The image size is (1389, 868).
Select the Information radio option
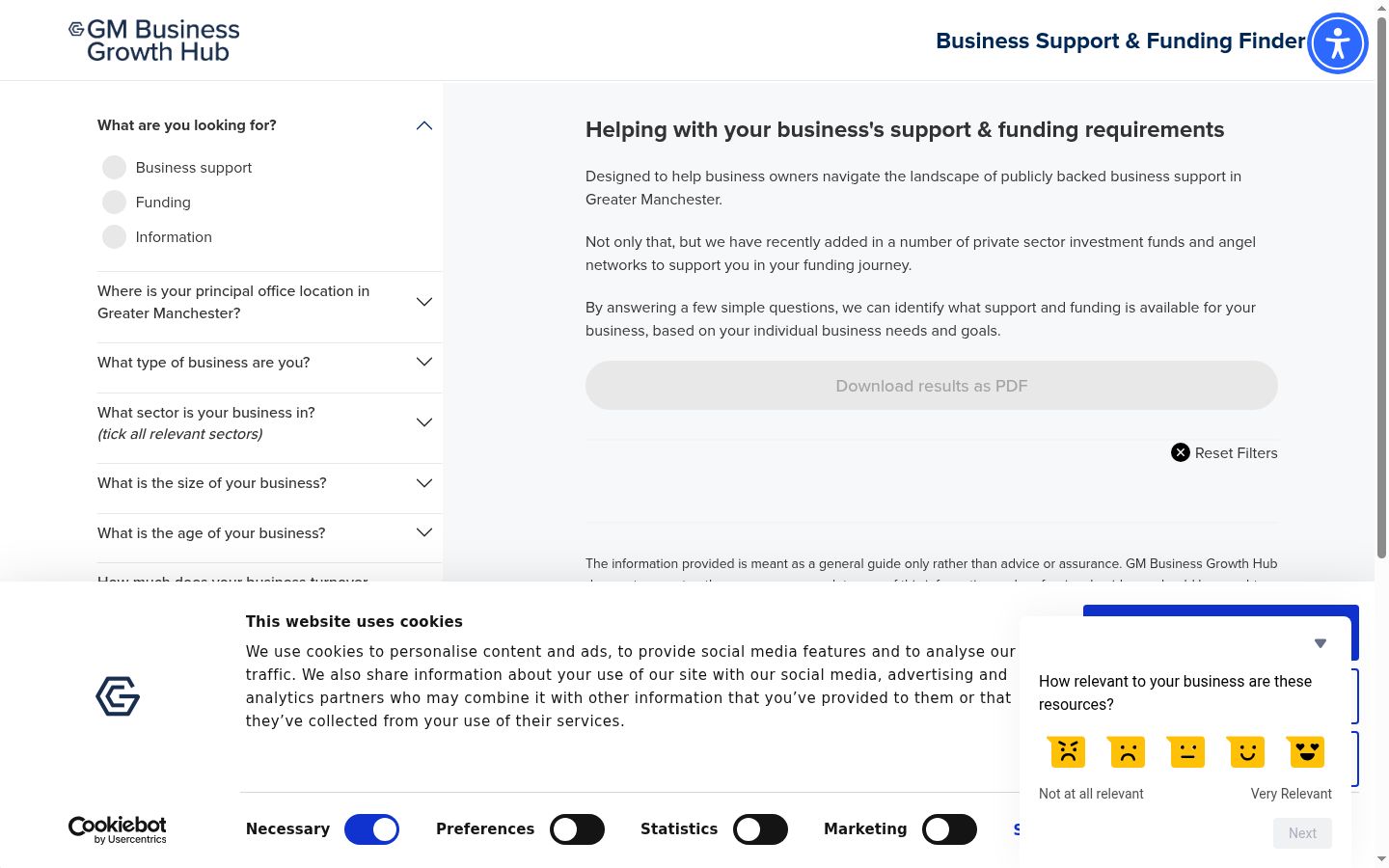(114, 237)
